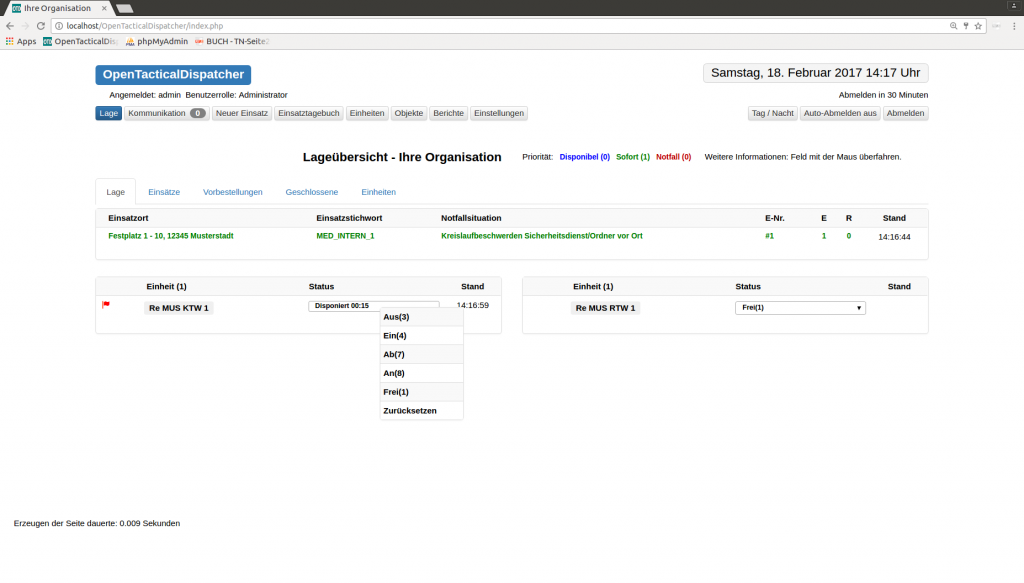This screenshot has height=583, width=1024.
Task: Toggle Tag / Nacht mode
Action: 773,113
